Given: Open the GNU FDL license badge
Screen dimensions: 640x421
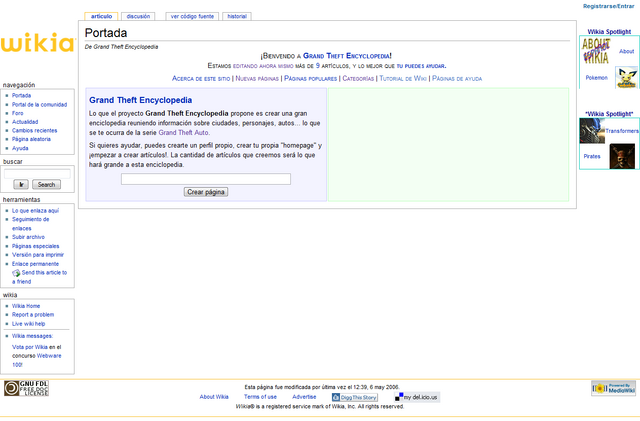Looking at the screenshot, I should (x=26, y=388).
